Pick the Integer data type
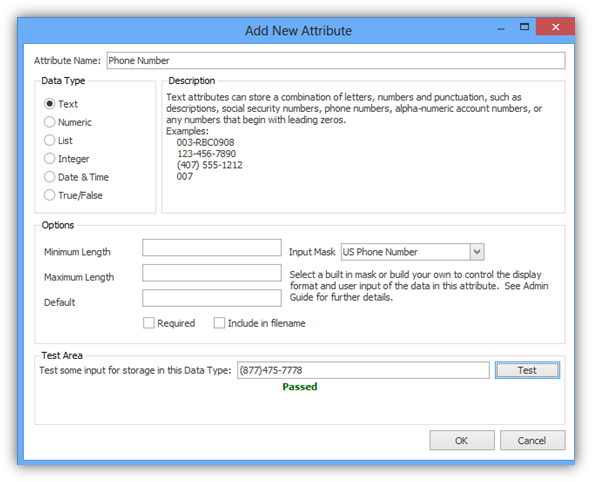Screen dimensions: 592x482 (49, 158)
